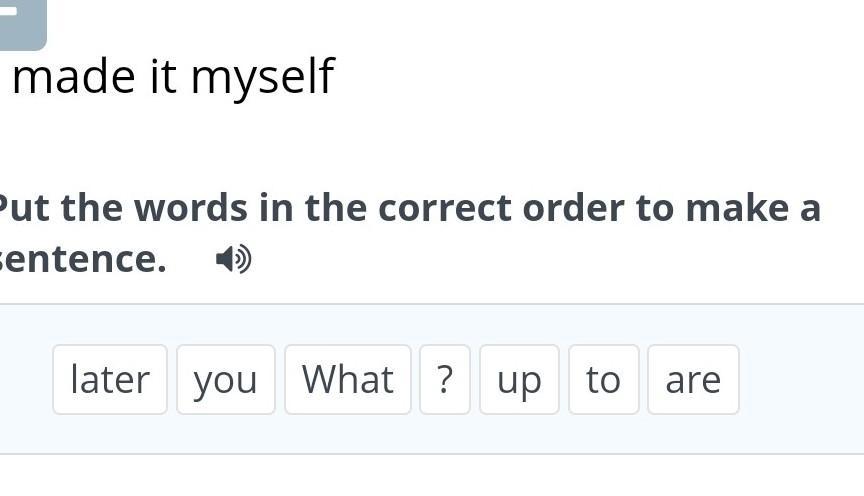This screenshot has height=496, width=864.
Task: Pick the "are" word tile
Action: [x=693, y=379]
